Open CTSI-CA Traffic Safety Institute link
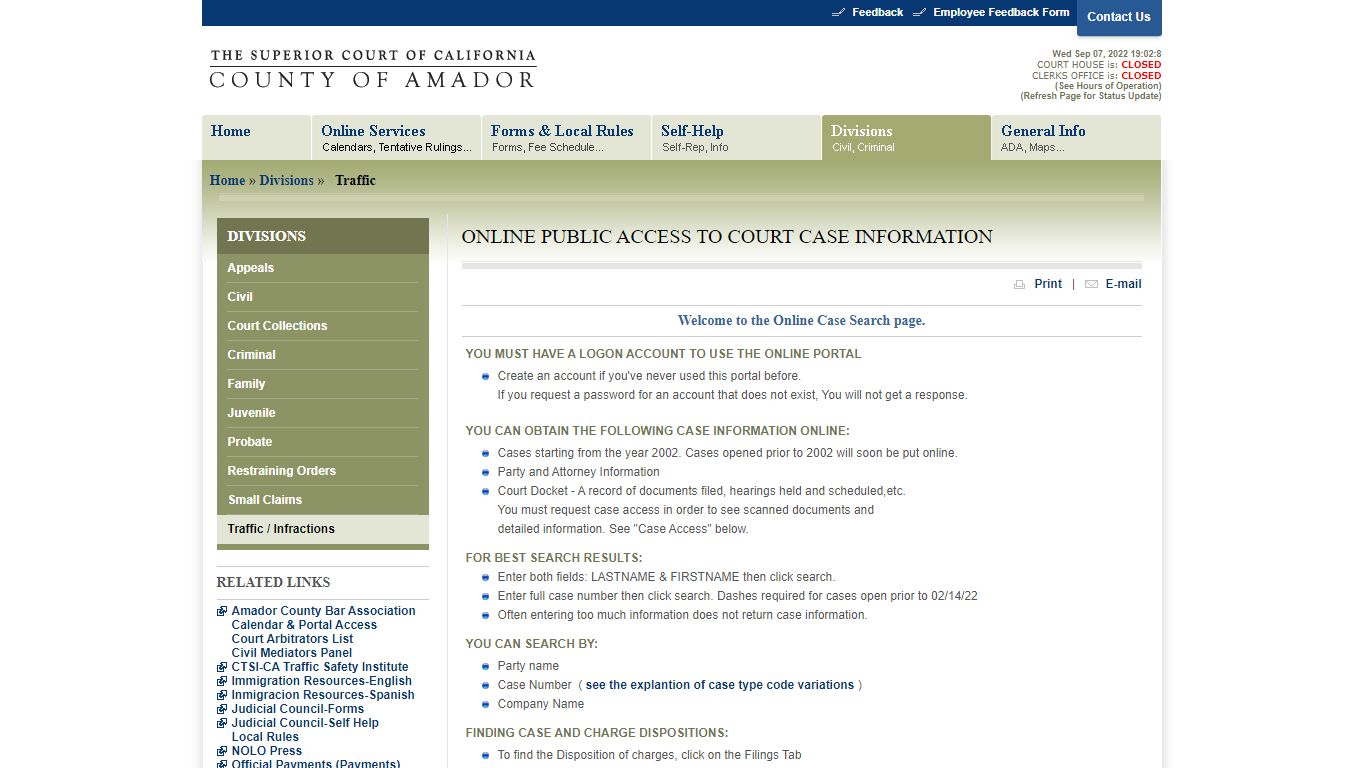 [320, 667]
